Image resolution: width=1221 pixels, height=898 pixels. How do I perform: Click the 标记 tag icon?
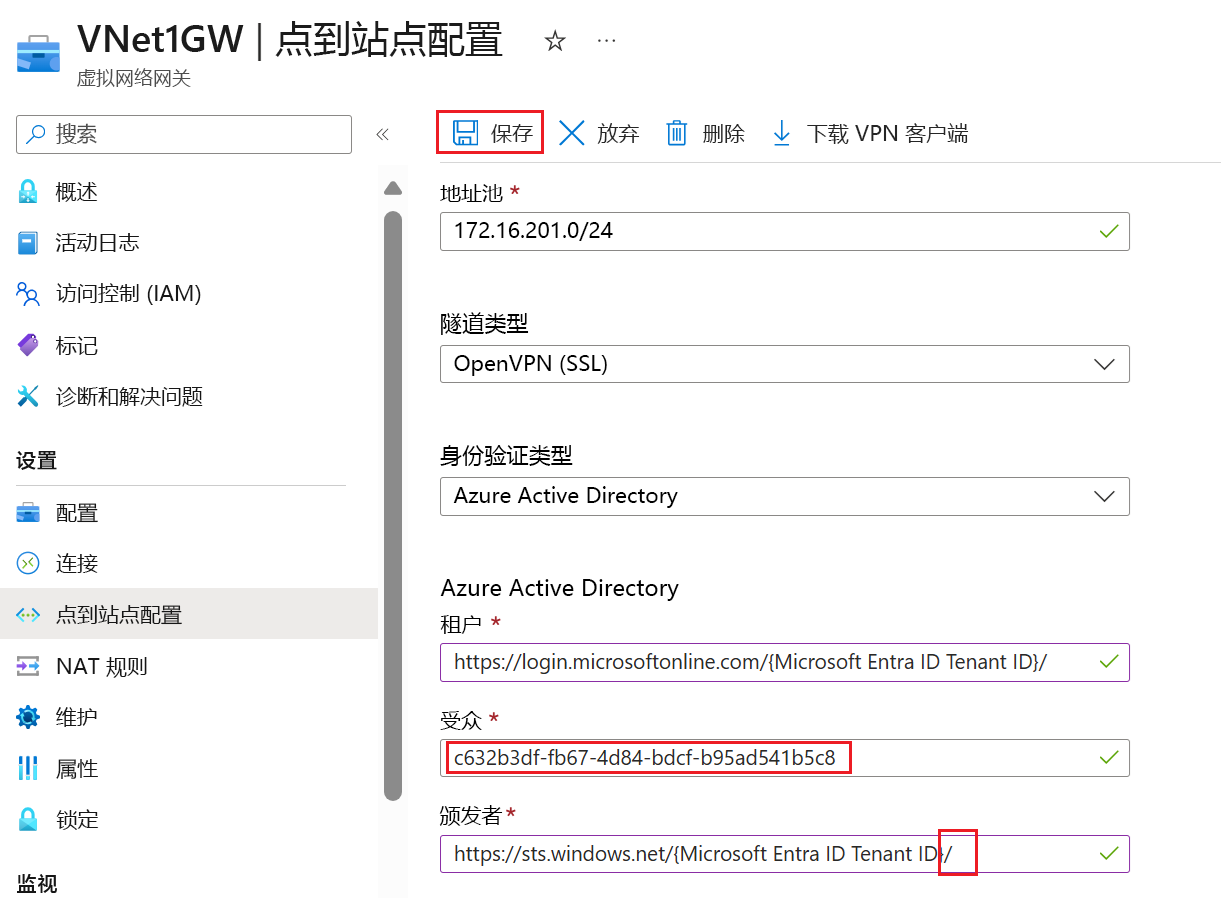[28, 345]
